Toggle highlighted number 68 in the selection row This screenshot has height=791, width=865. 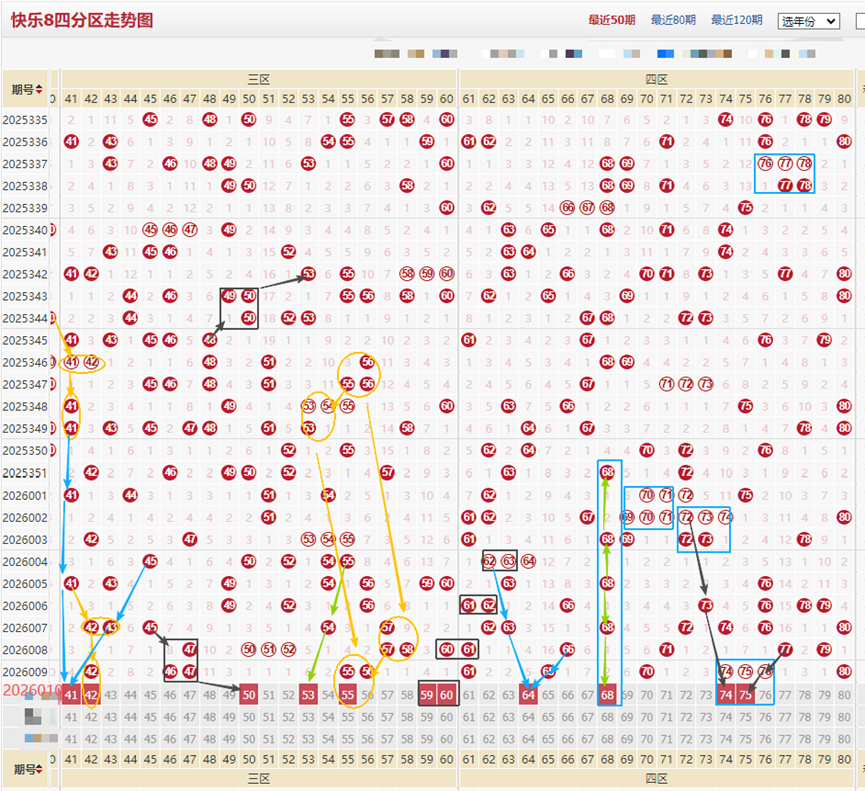[607, 695]
